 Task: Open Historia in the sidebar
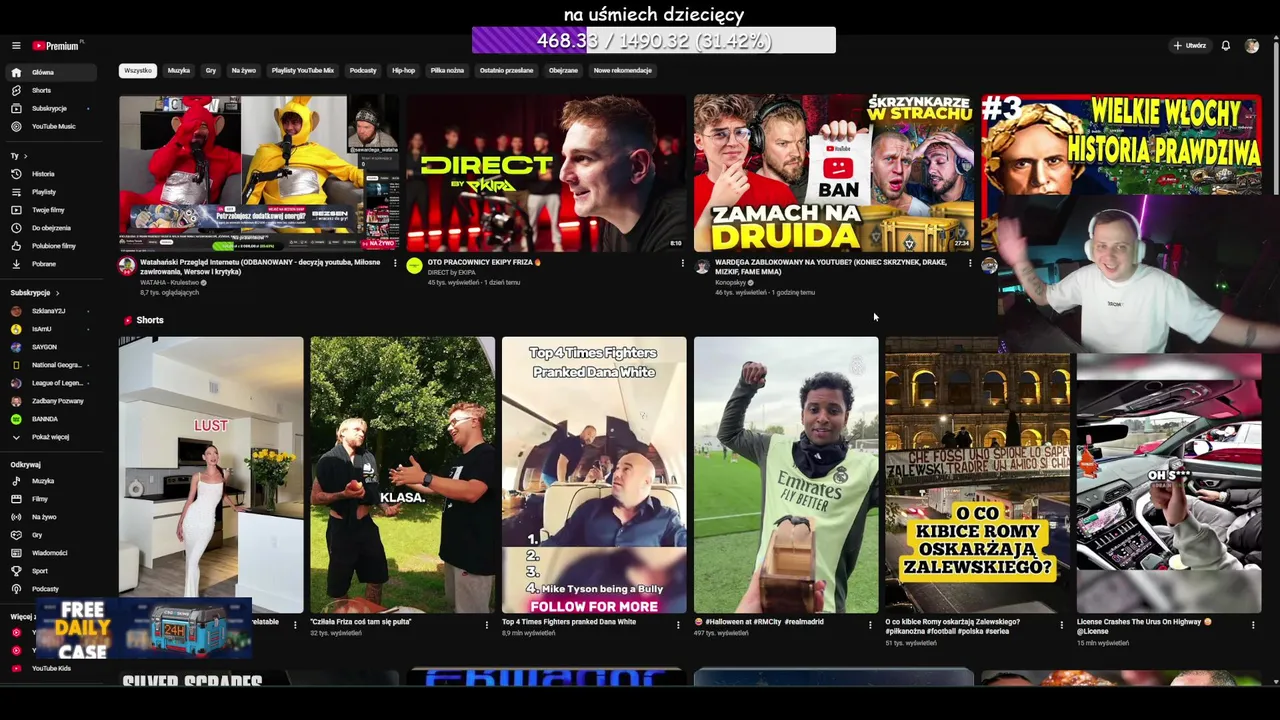(50, 174)
